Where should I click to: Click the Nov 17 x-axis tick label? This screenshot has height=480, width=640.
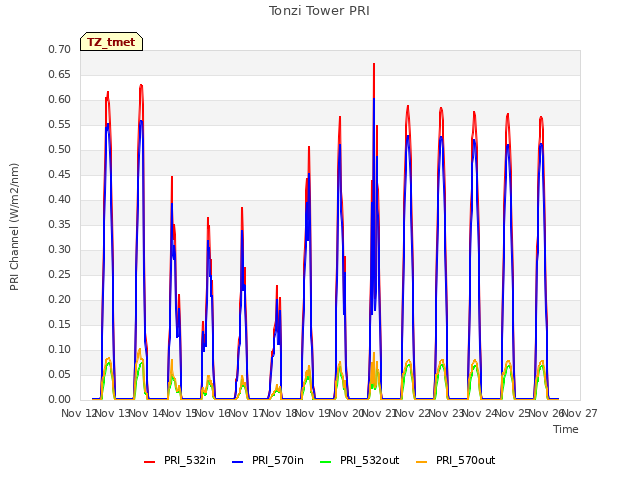[247, 413]
